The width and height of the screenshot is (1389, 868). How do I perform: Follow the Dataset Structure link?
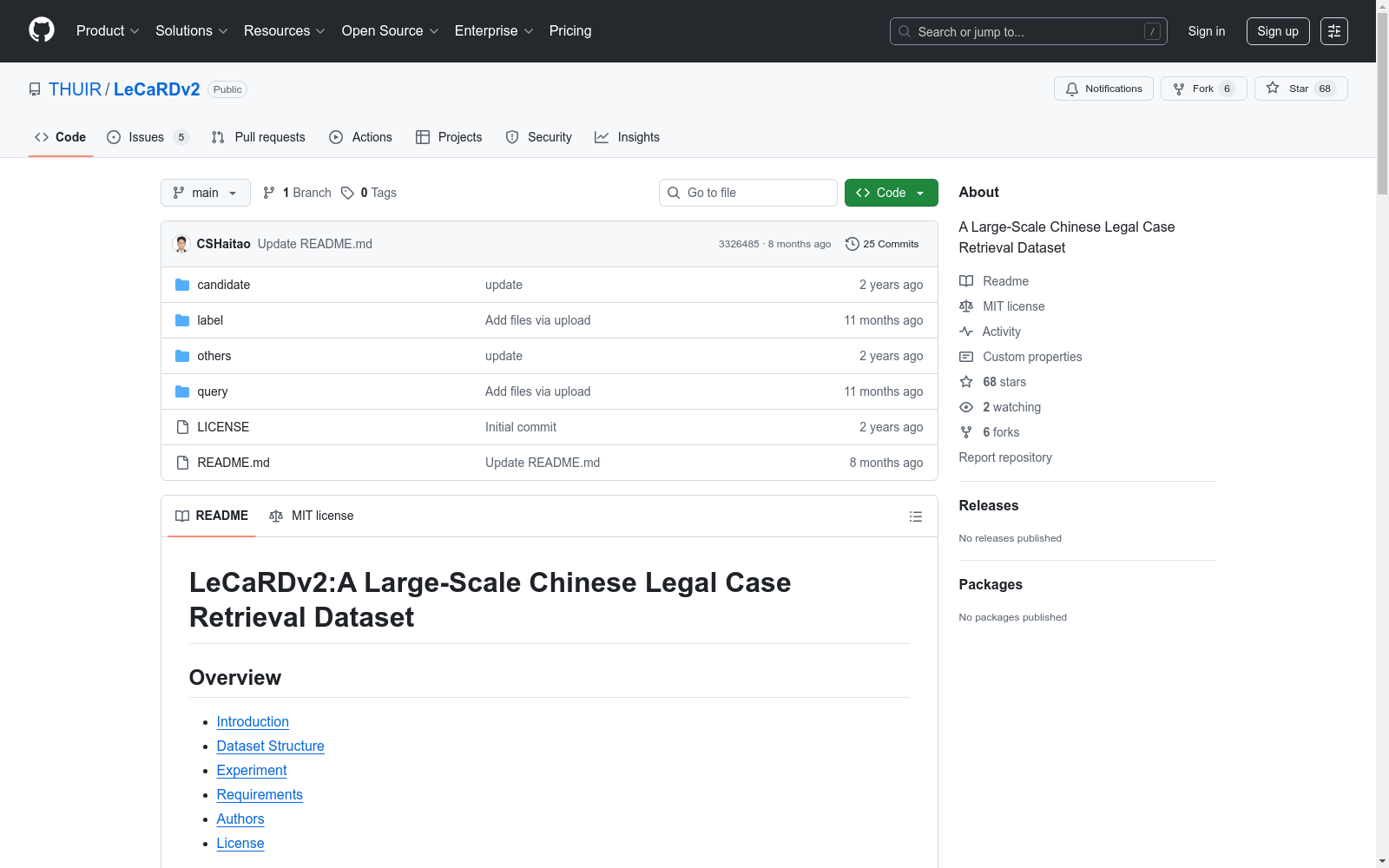pos(270,746)
